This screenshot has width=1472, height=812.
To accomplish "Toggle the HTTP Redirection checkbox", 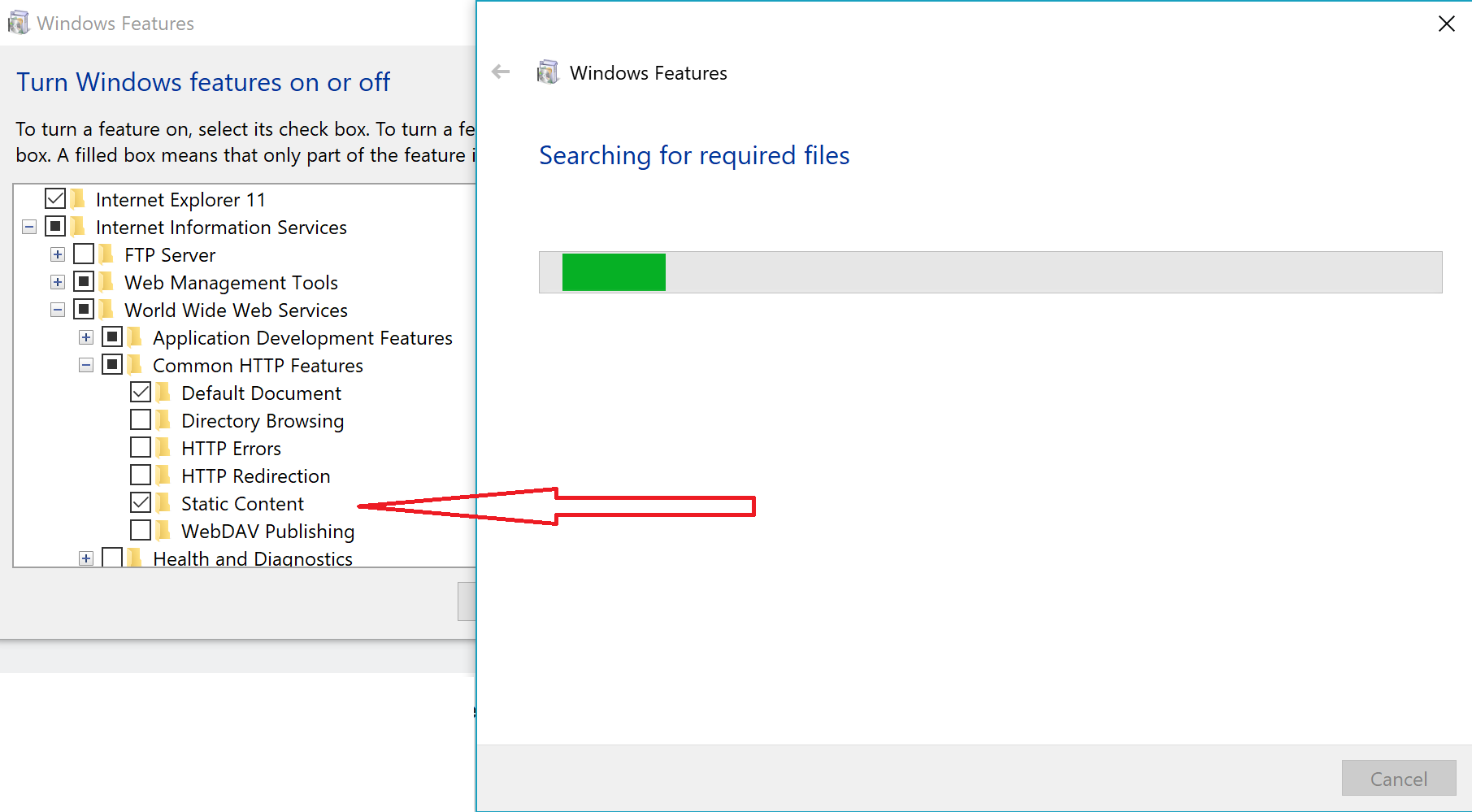I will pos(141,475).
